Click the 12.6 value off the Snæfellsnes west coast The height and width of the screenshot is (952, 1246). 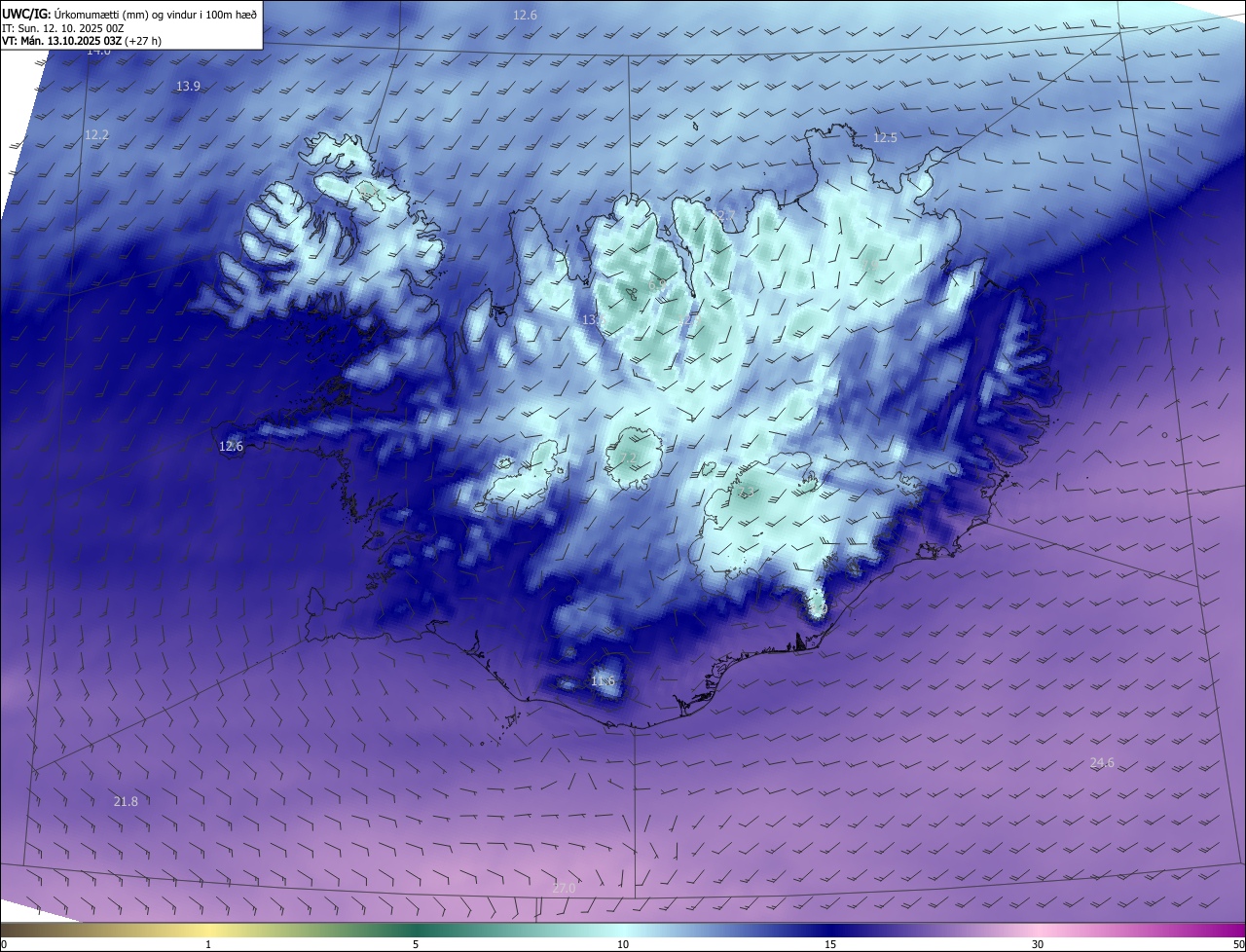click(x=231, y=447)
